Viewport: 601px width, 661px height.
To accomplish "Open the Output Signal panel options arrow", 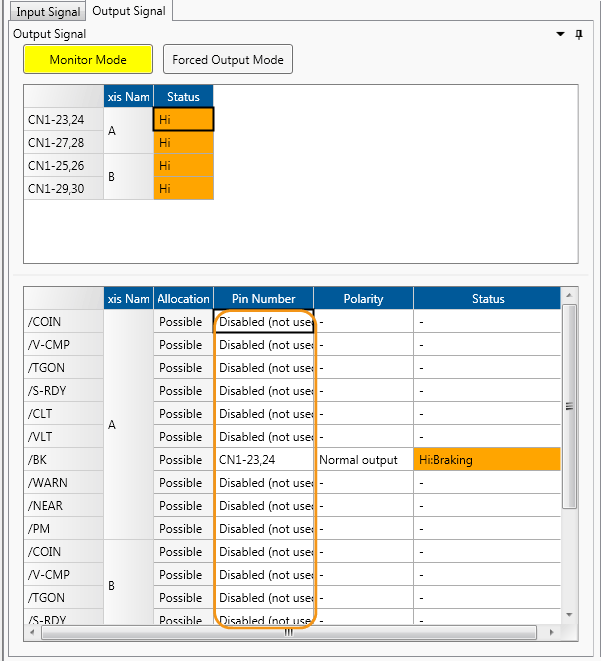I will (x=560, y=34).
